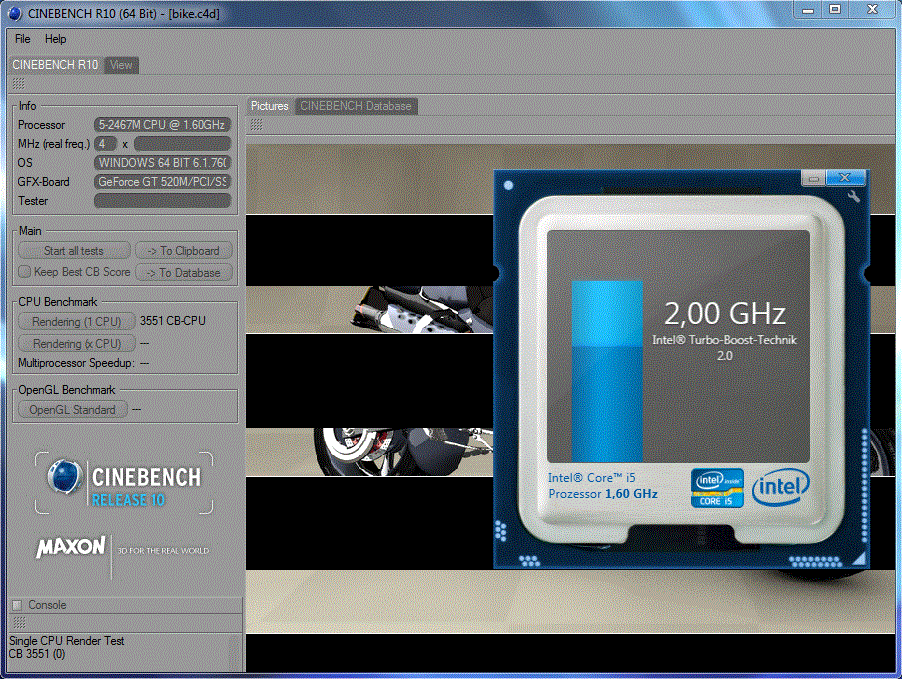Minimize the CINEBENCH window

(x=808, y=10)
